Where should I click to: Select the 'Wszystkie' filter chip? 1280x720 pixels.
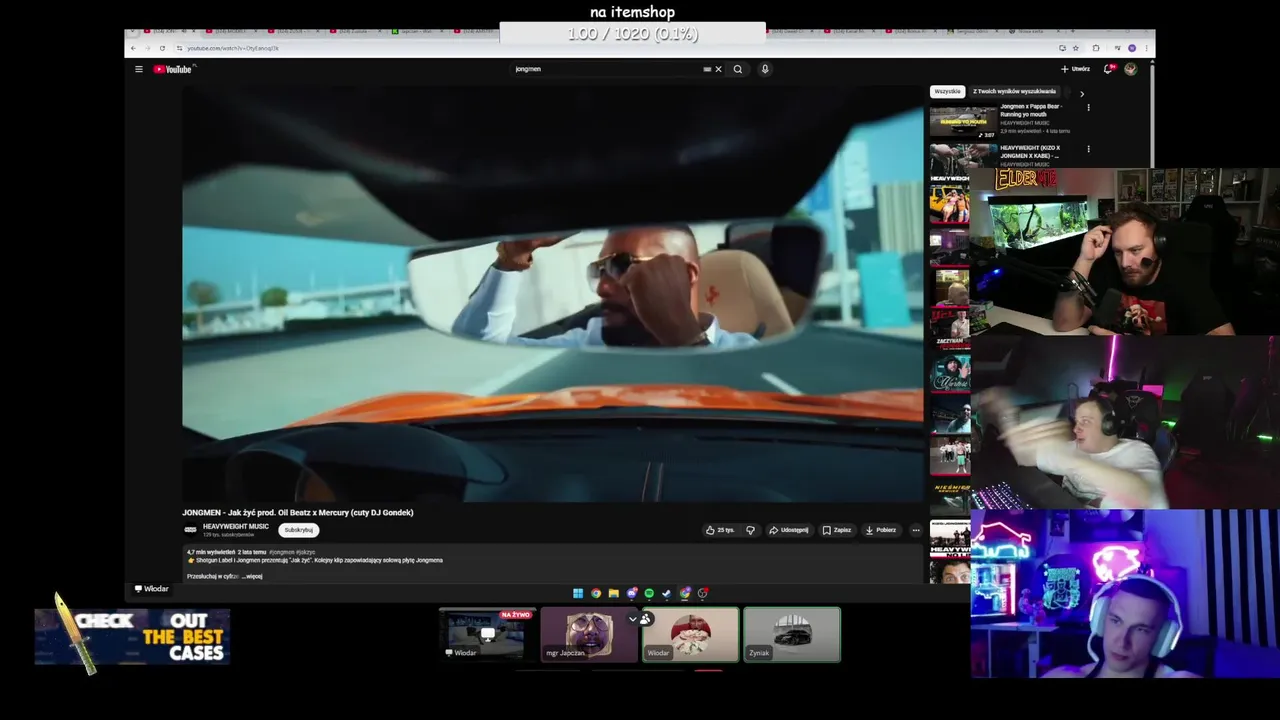[x=947, y=91]
